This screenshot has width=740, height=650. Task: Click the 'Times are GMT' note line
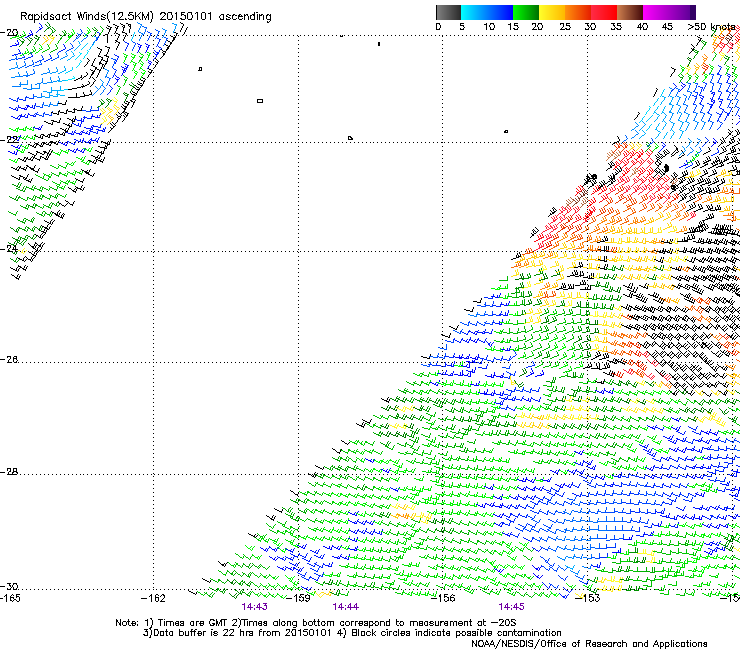316,623
